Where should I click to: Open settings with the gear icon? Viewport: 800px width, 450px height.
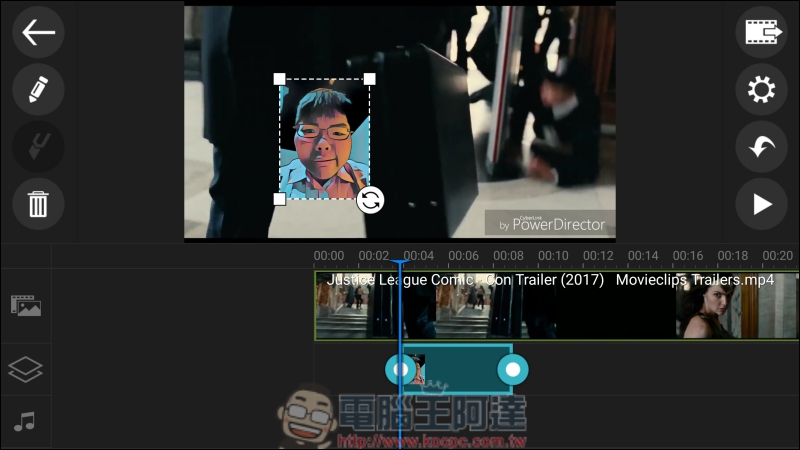click(761, 89)
